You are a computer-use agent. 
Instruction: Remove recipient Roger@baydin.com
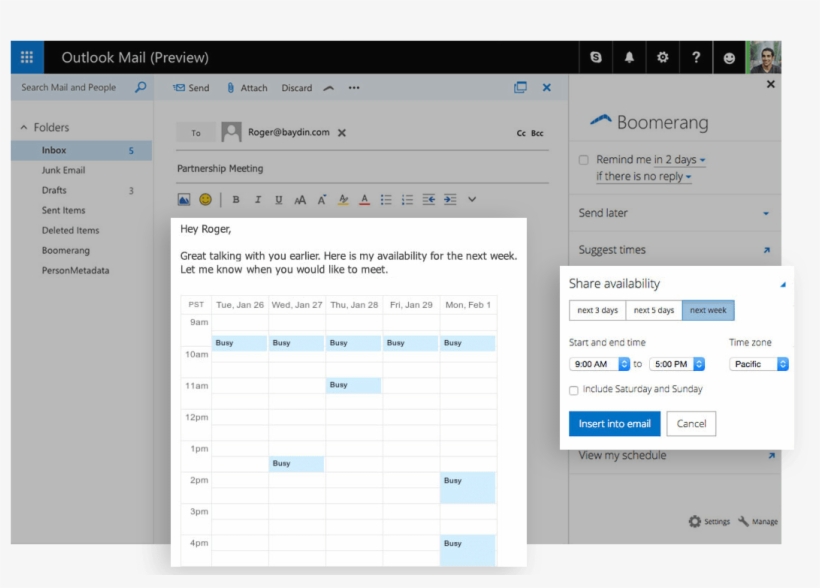coord(342,133)
